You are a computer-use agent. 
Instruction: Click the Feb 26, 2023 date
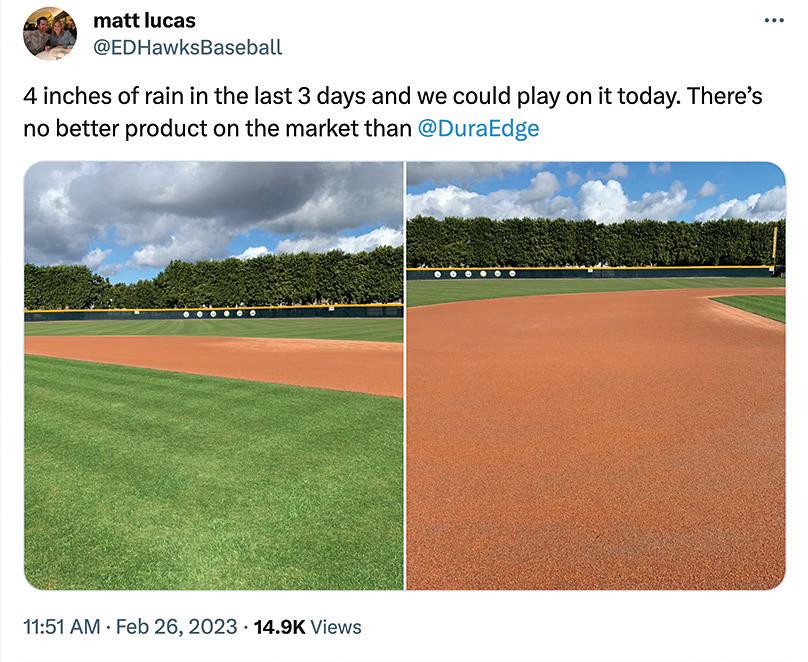click(x=176, y=627)
